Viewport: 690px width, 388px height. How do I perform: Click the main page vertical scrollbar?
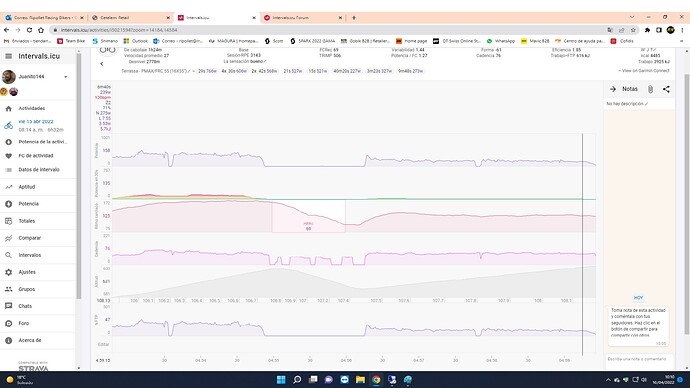pyautogui.click(x=686, y=205)
